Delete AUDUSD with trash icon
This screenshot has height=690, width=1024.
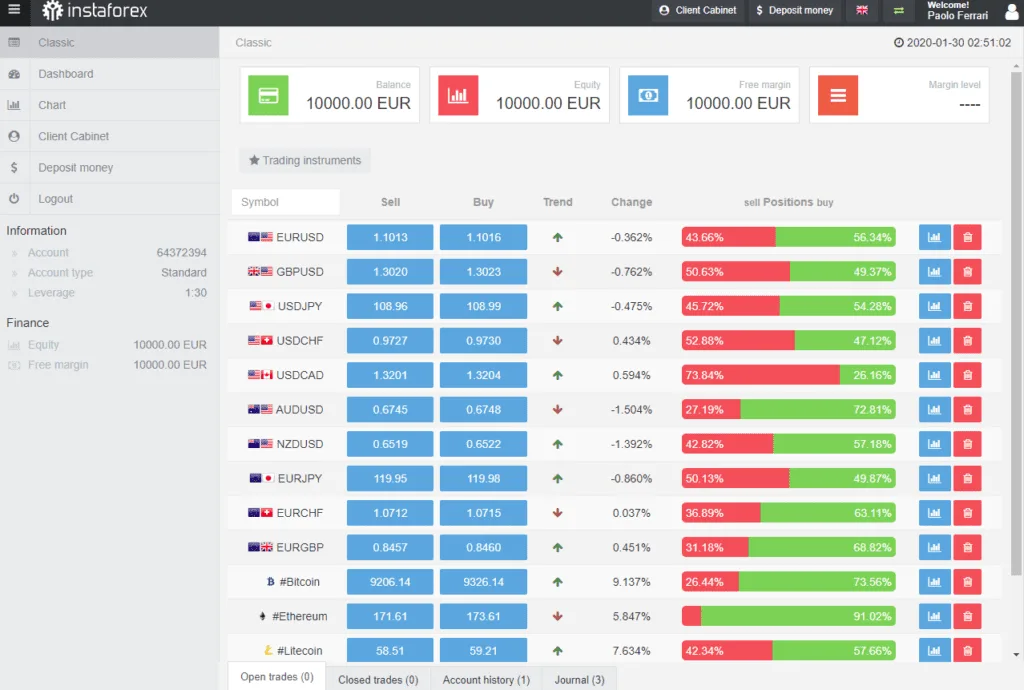click(x=967, y=409)
